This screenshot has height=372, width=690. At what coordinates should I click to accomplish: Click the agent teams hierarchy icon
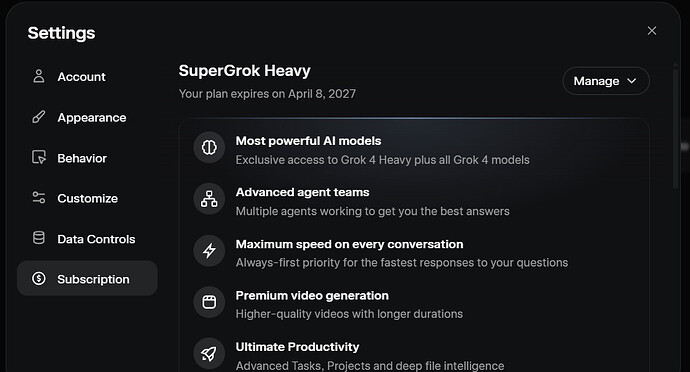(209, 199)
